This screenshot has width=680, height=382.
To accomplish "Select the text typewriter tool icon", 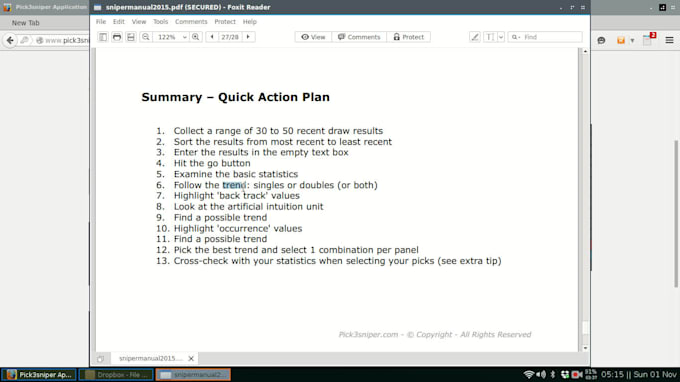I will tap(490, 37).
